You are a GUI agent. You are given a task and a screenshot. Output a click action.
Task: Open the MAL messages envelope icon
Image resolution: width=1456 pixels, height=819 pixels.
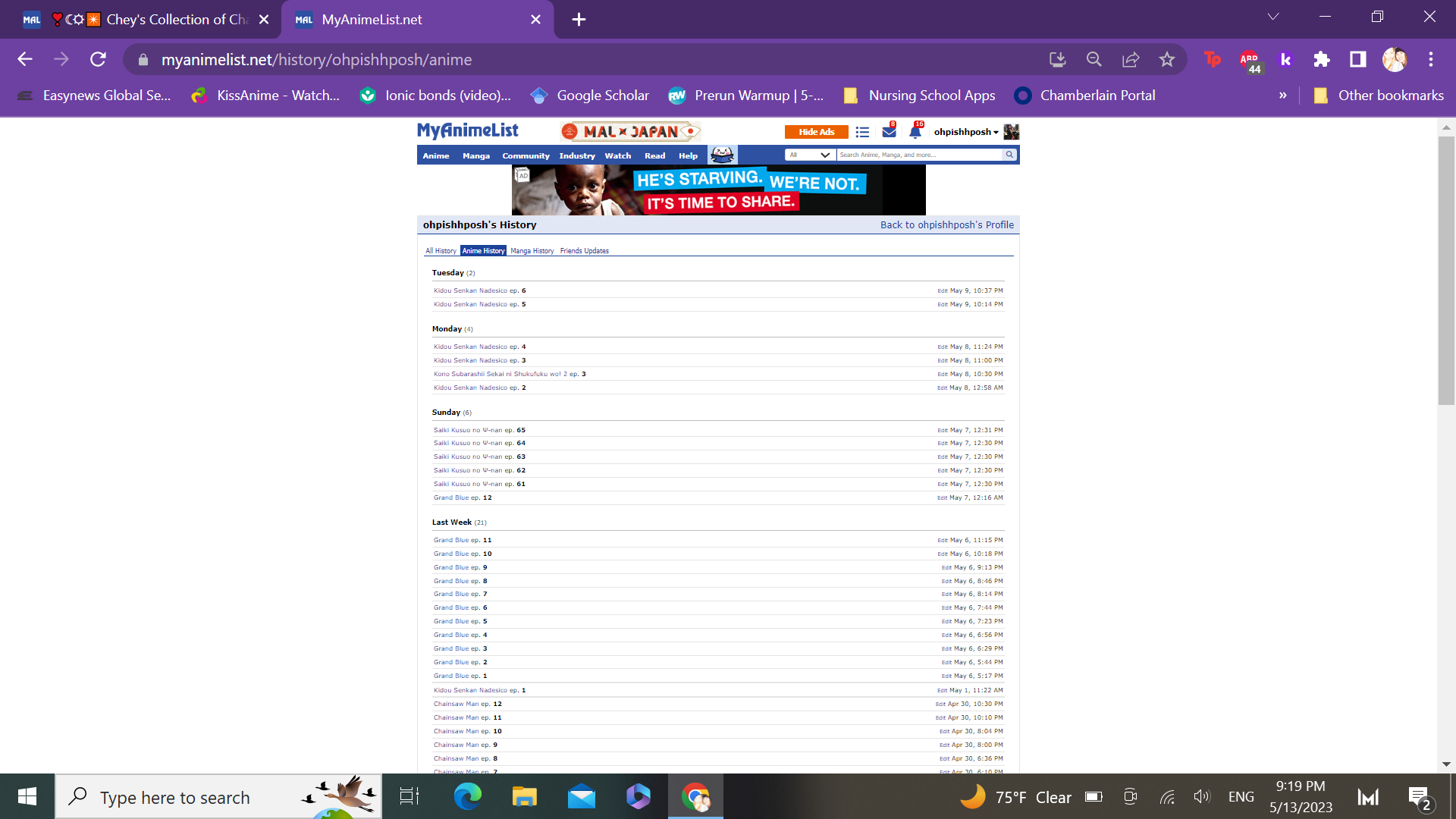[x=890, y=132]
